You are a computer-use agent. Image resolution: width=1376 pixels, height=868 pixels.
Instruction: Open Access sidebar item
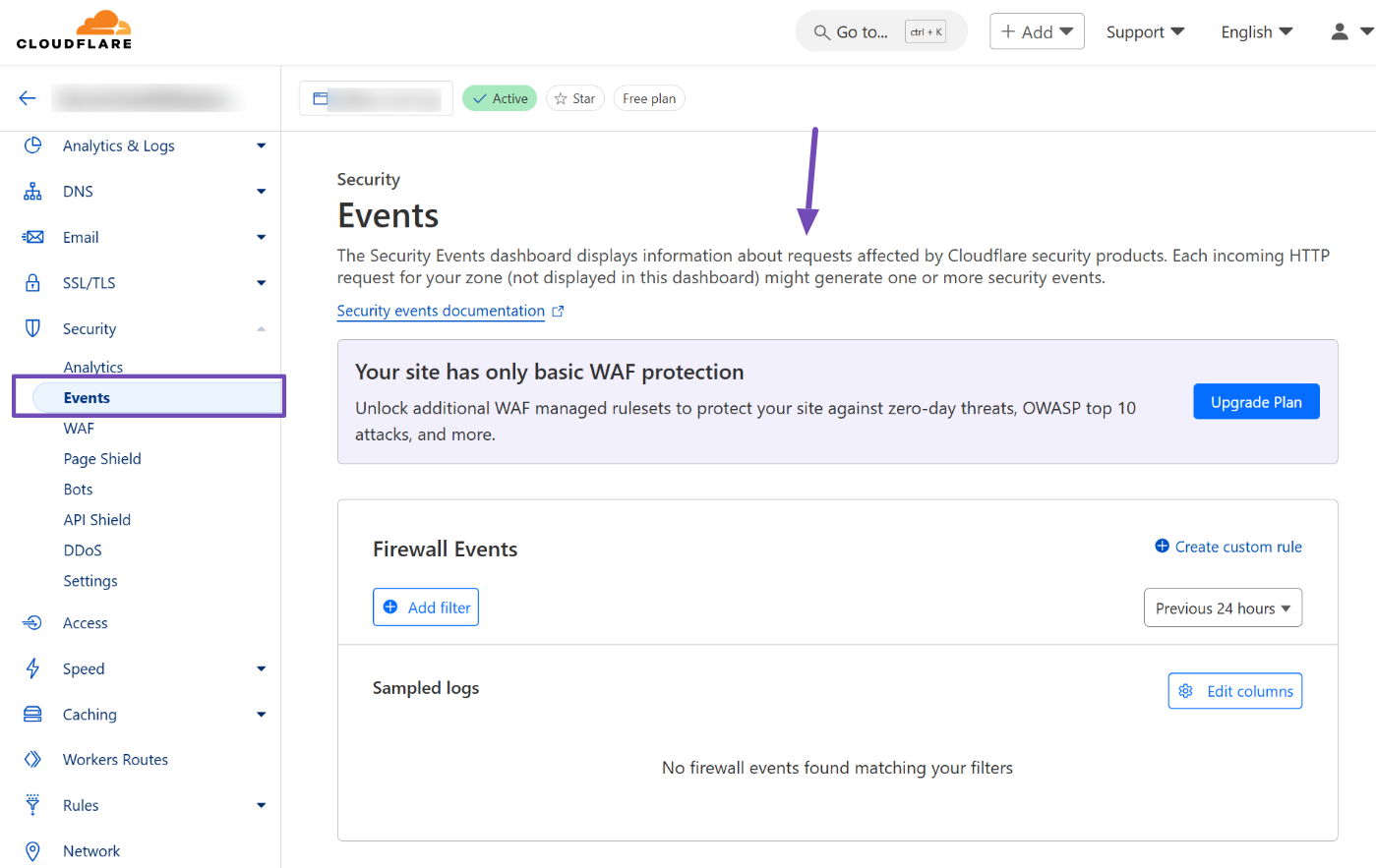86,623
